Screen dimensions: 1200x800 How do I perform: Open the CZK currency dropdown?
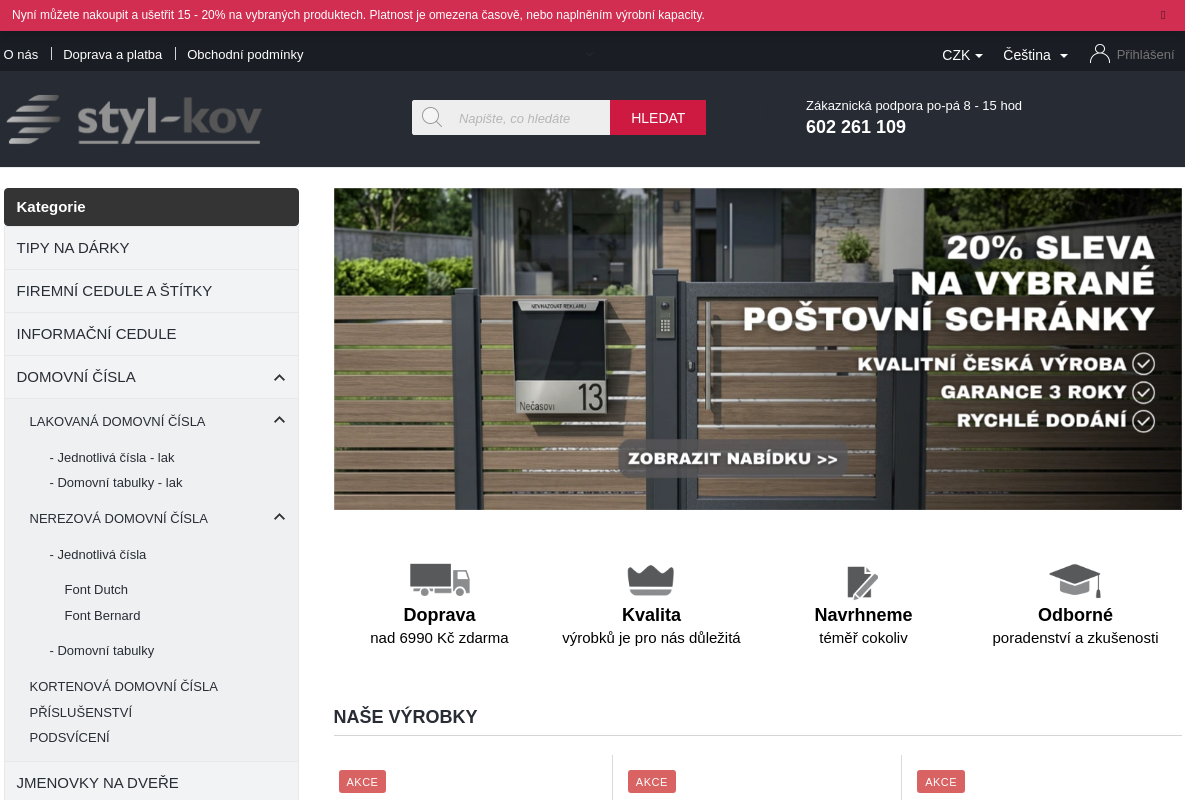pos(962,55)
